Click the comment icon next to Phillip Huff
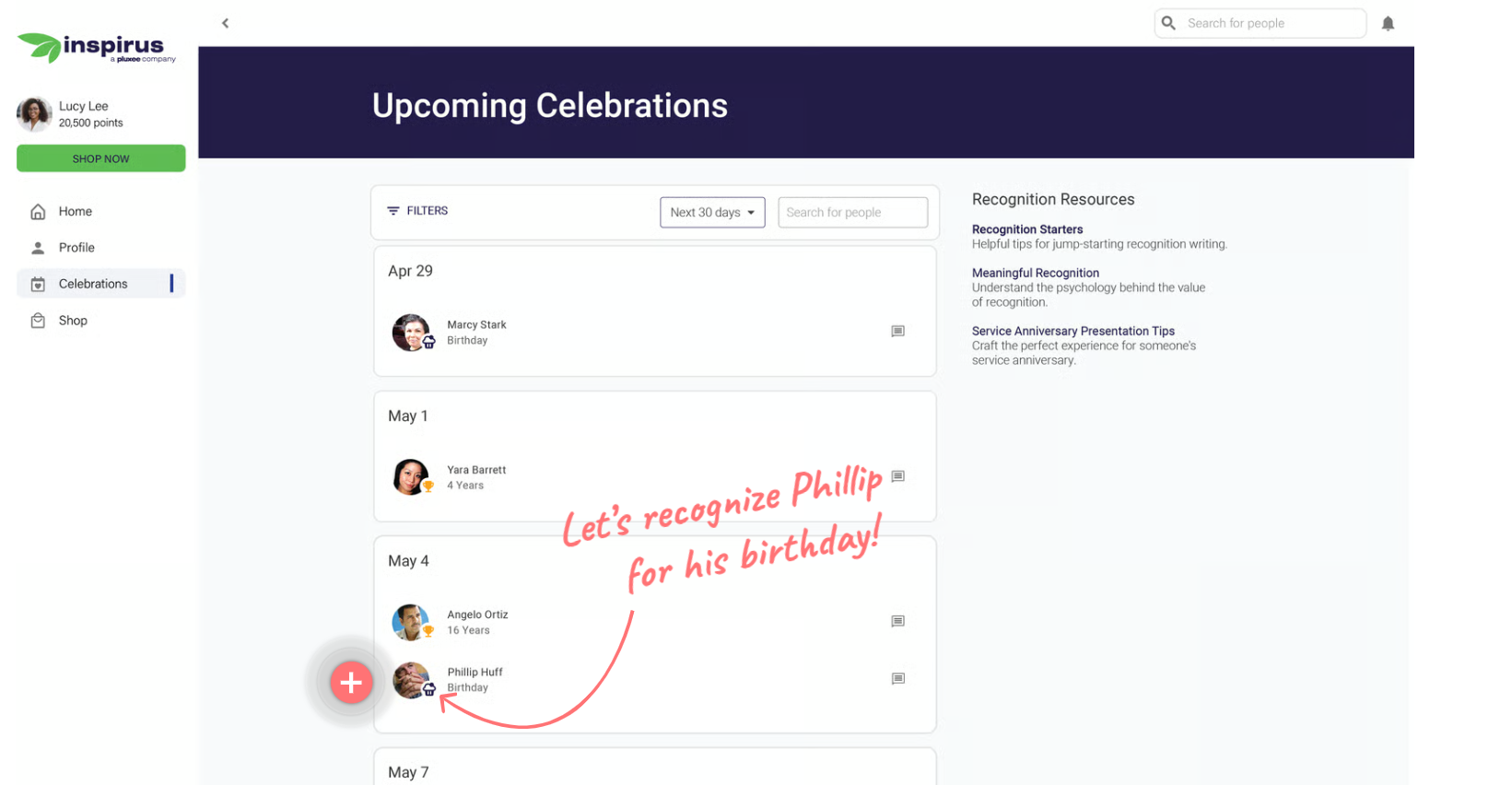1512x785 pixels. [x=897, y=679]
